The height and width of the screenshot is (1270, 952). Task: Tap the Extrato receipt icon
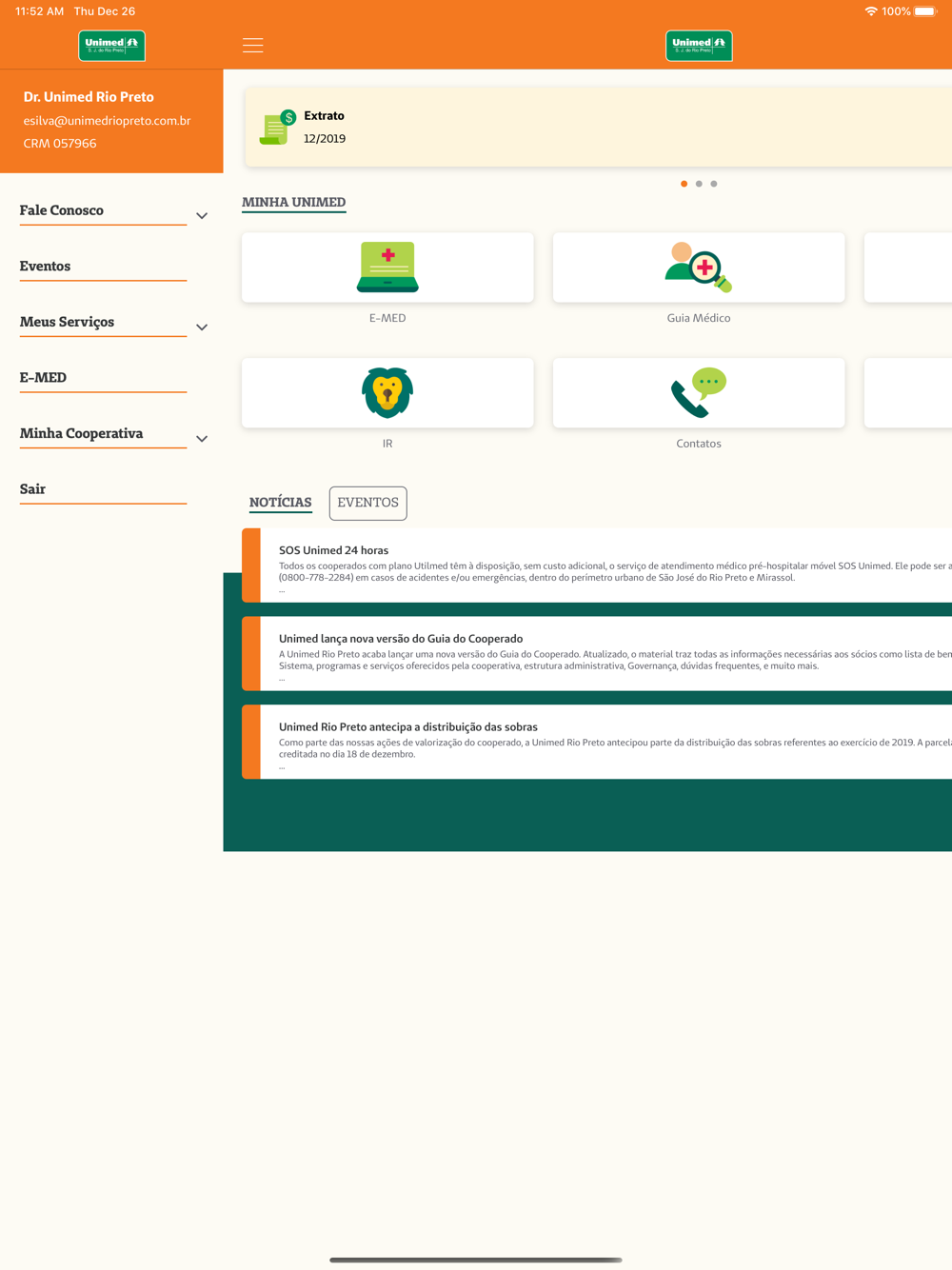pos(277,128)
